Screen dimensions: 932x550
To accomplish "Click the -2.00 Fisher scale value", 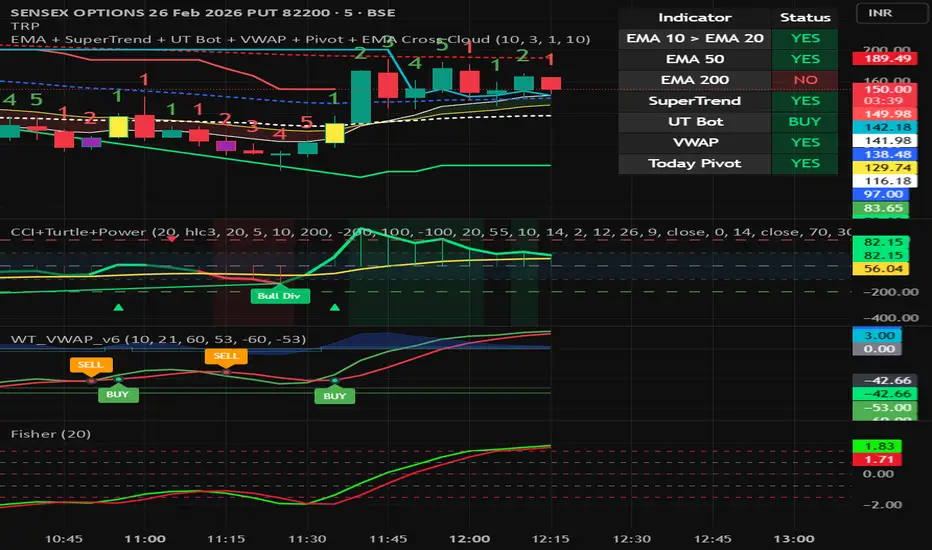I will coord(882,505).
